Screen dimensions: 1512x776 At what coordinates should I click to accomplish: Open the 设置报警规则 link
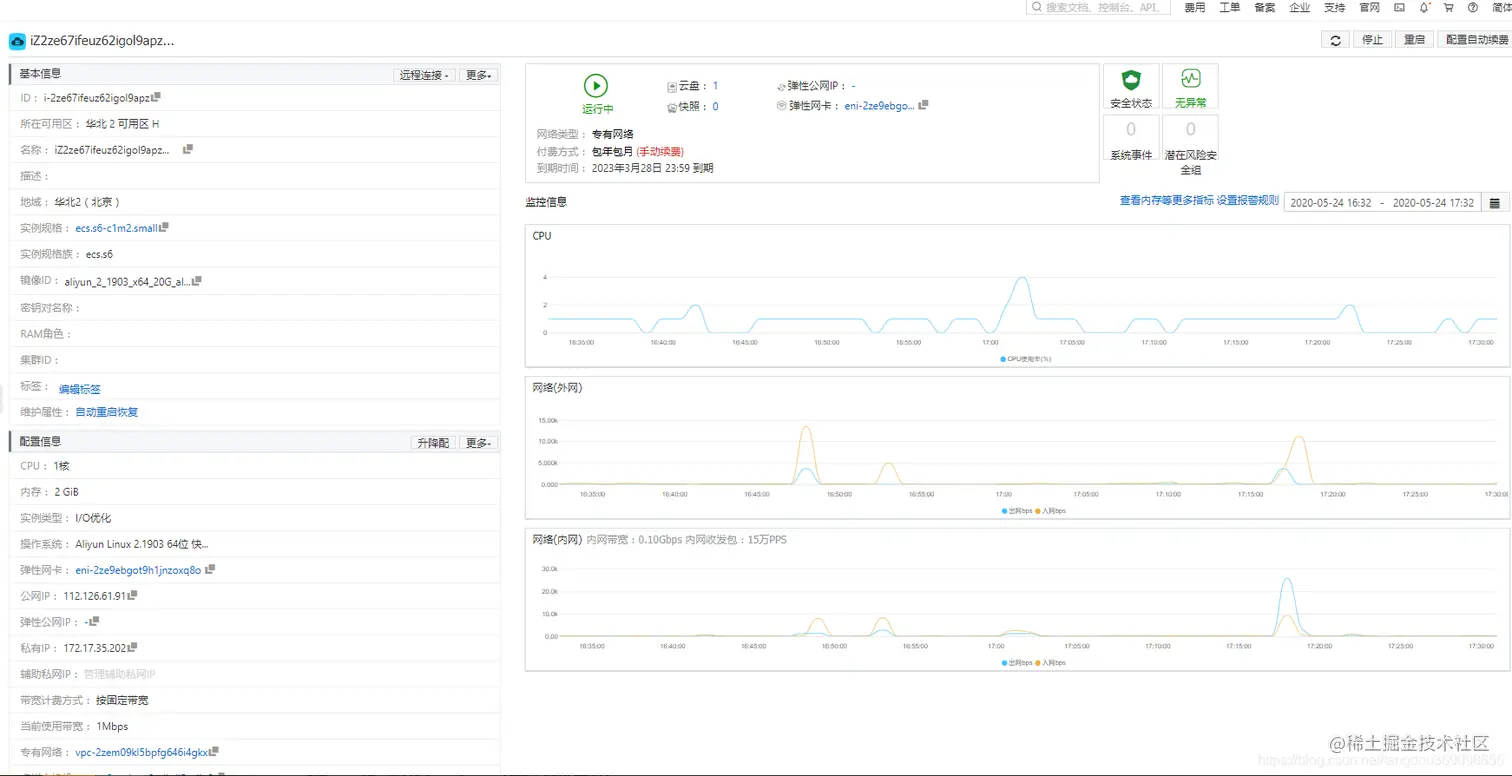coord(1247,200)
